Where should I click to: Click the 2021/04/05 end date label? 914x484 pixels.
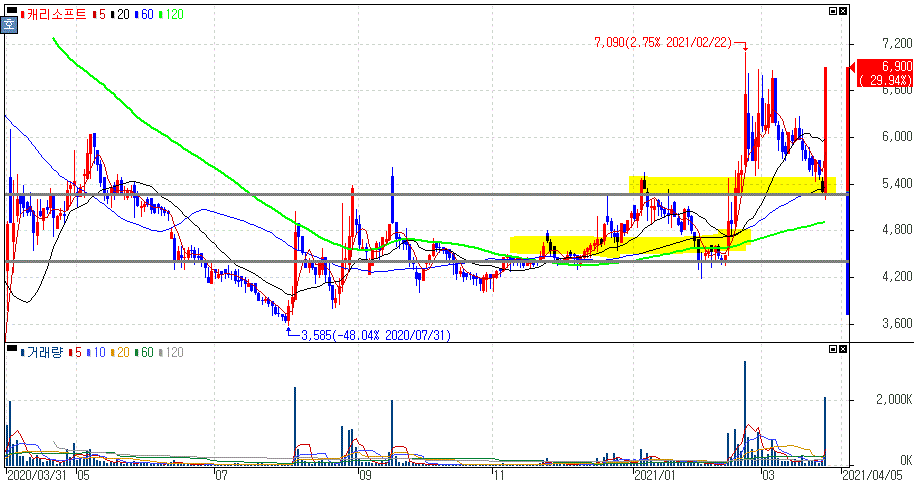(x=872, y=475)
